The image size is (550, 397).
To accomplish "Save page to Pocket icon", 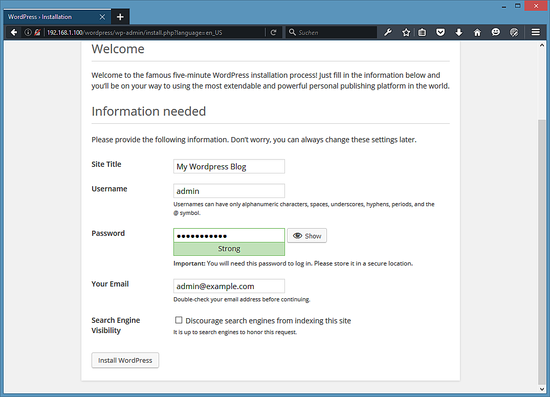I will click(x=440, y=33).
